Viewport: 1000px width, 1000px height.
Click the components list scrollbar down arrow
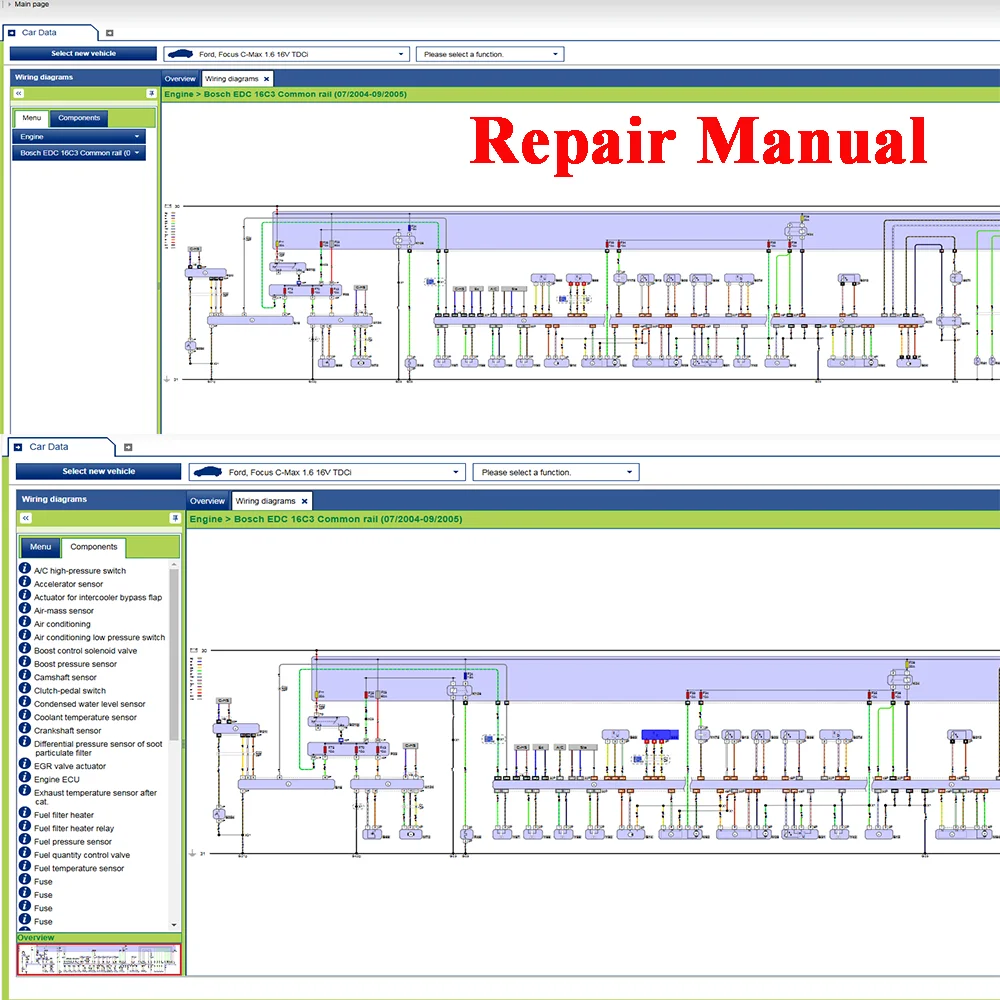(175, 925)
